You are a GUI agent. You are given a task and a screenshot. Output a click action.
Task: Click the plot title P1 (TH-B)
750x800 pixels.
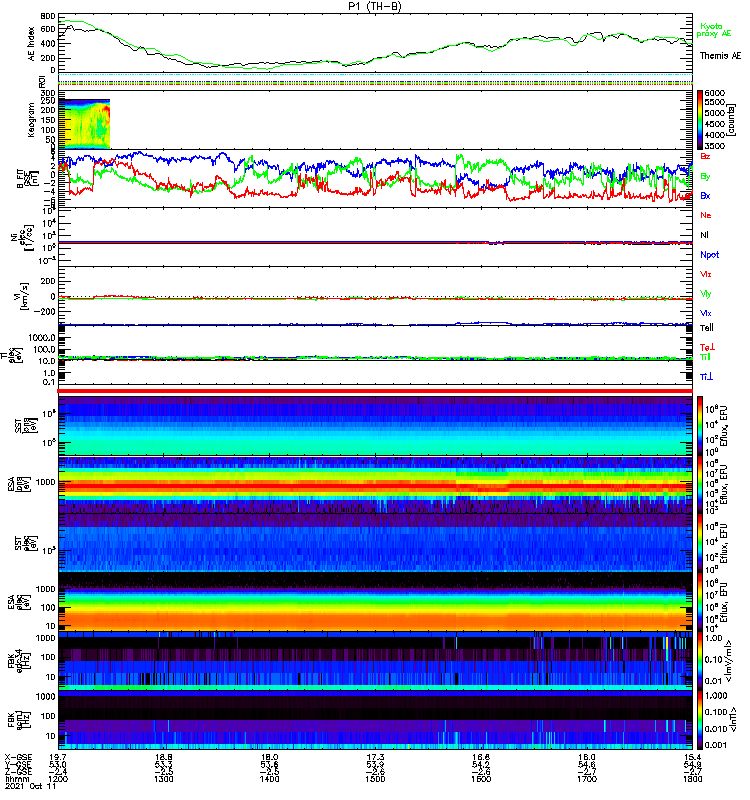click(x=375, y=6)
